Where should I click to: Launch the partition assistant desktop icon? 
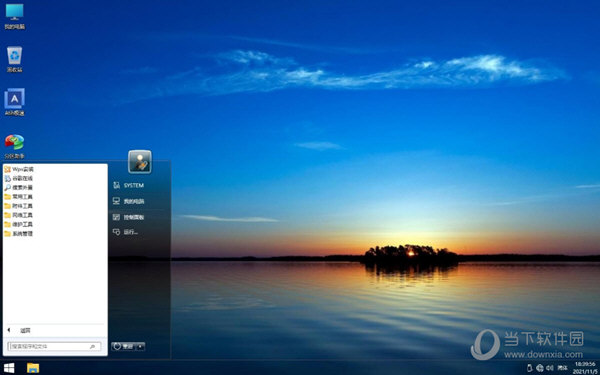pyautogui.click(x=15, y=146)
